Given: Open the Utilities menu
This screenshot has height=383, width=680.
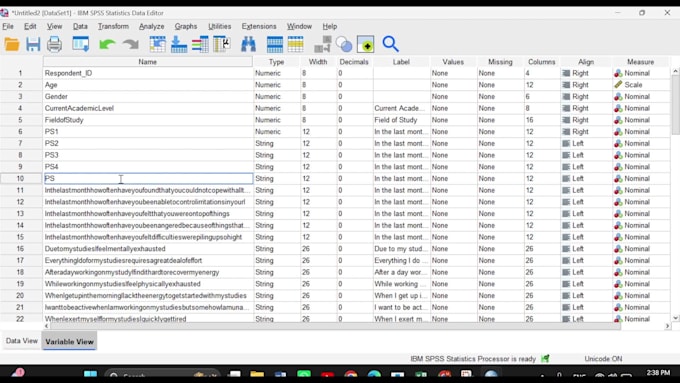Looking at the screenshot, I should coord(219,26).
